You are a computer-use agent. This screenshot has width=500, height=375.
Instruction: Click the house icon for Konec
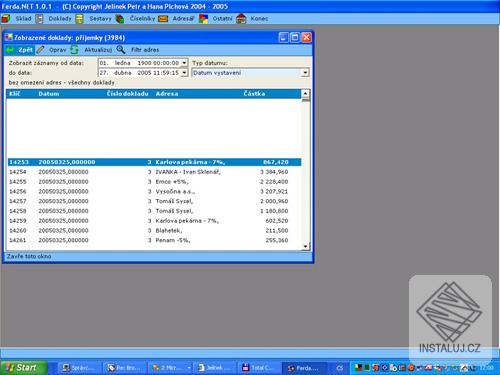point(241,19)
